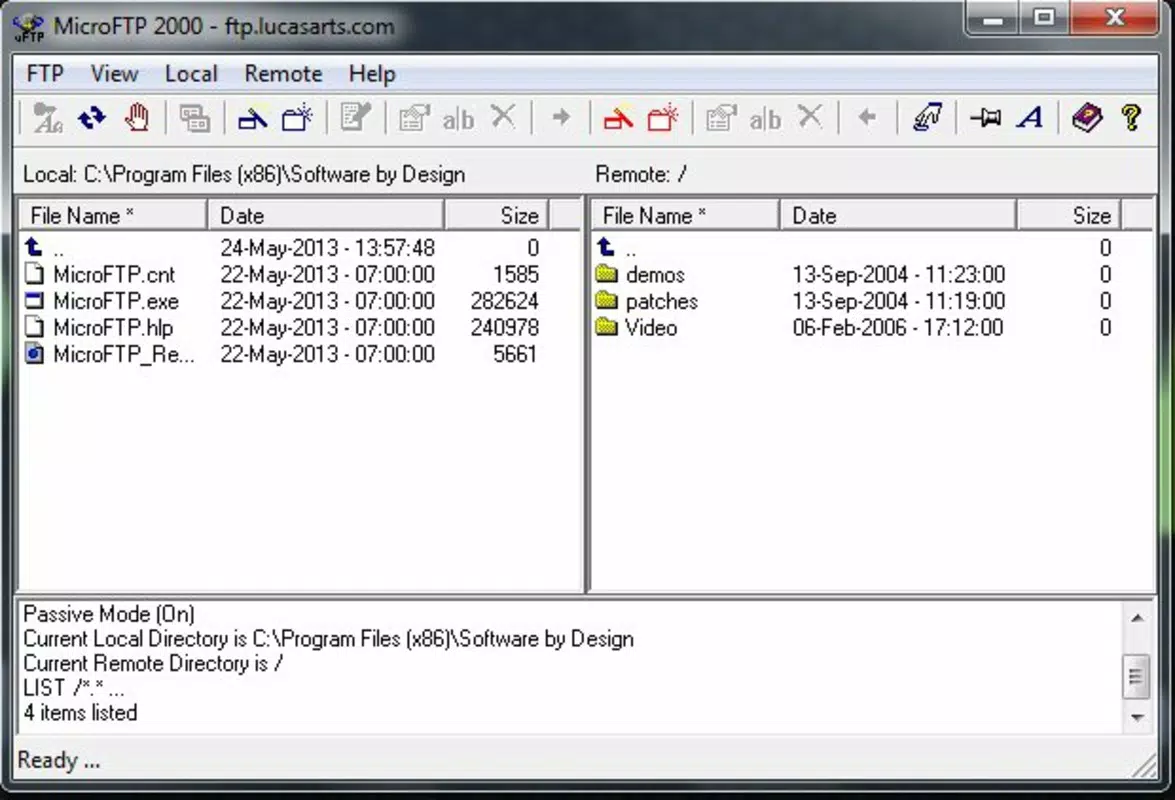
Task: Click the size value 240978
Action: tap(504, 327)
